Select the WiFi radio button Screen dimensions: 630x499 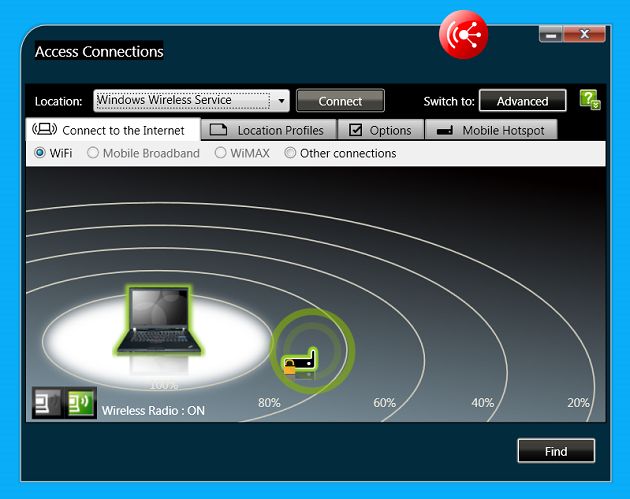[39, 153]
